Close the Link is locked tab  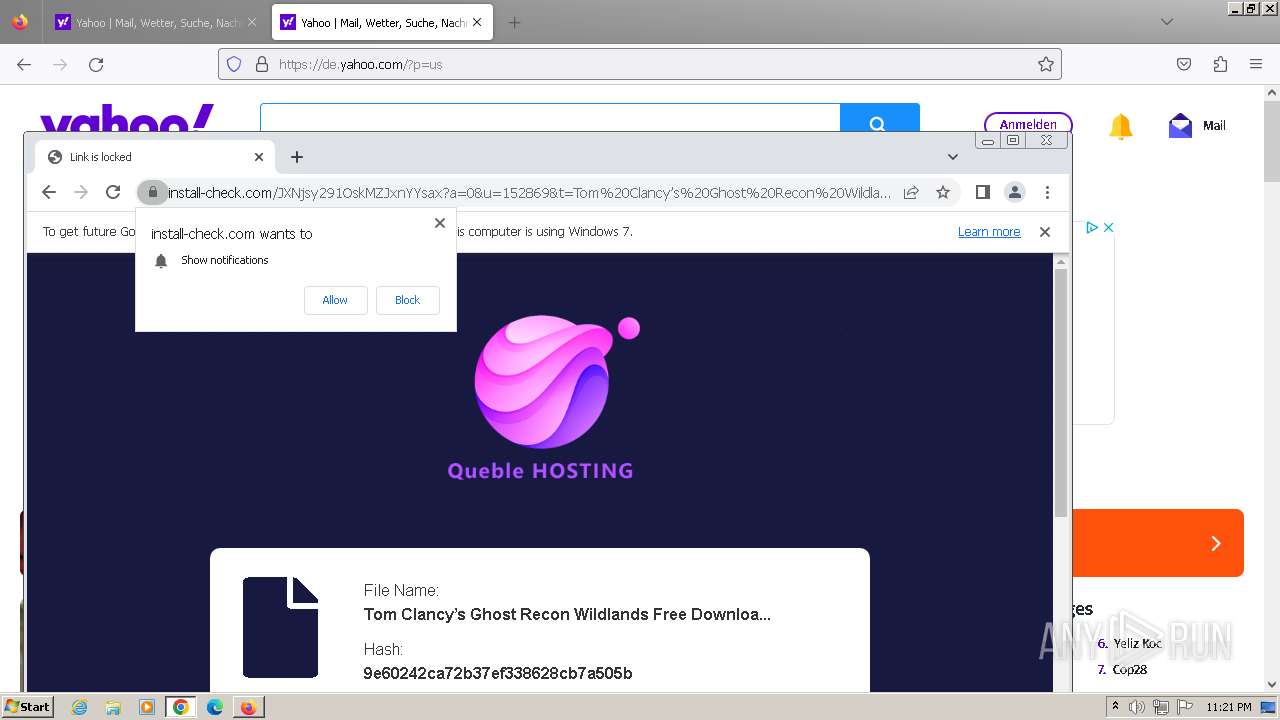(x=258, y=157)
